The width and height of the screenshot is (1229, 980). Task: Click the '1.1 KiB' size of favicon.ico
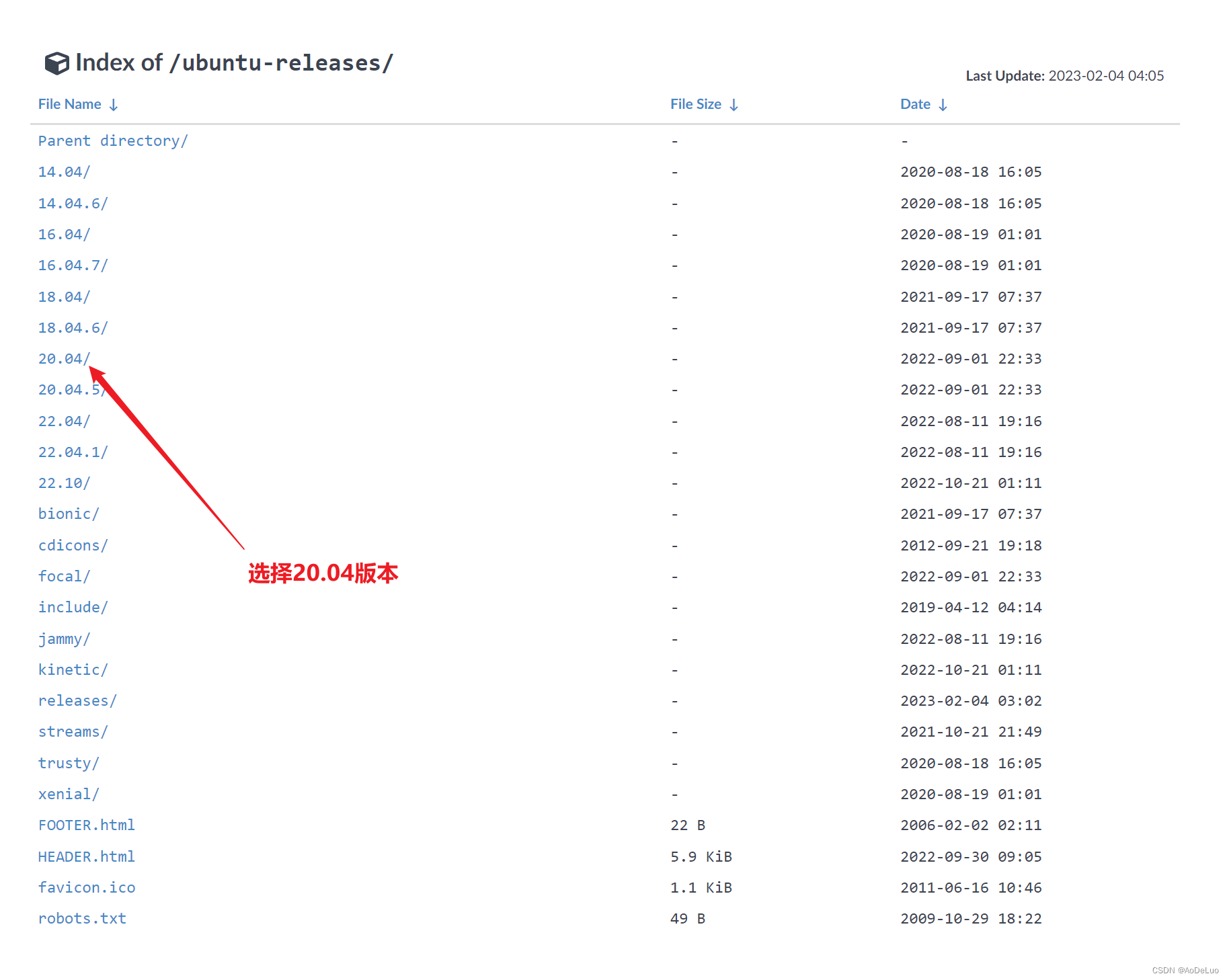pos(701,888)
